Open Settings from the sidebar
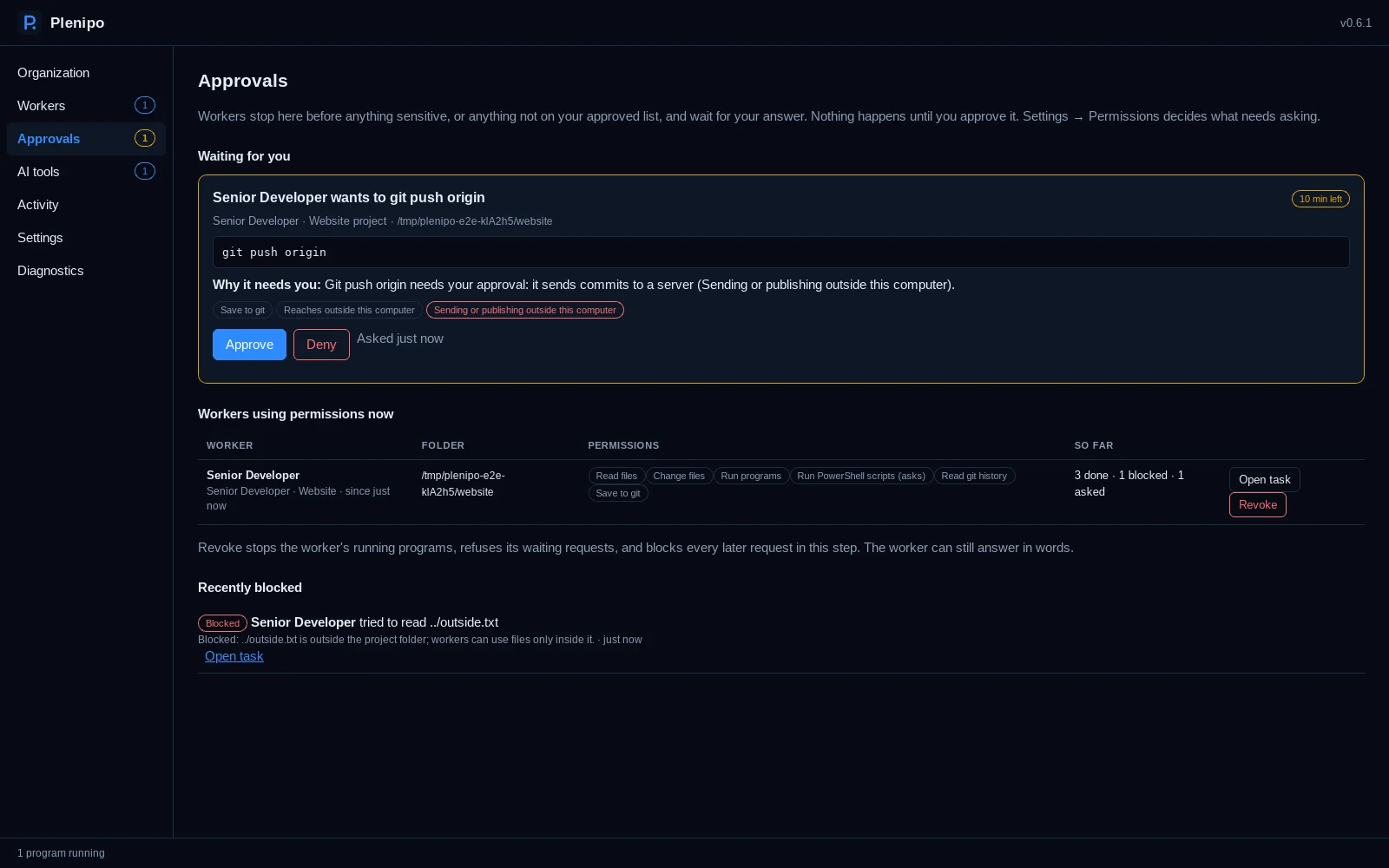1389x868 pixels. pos(86,238)
